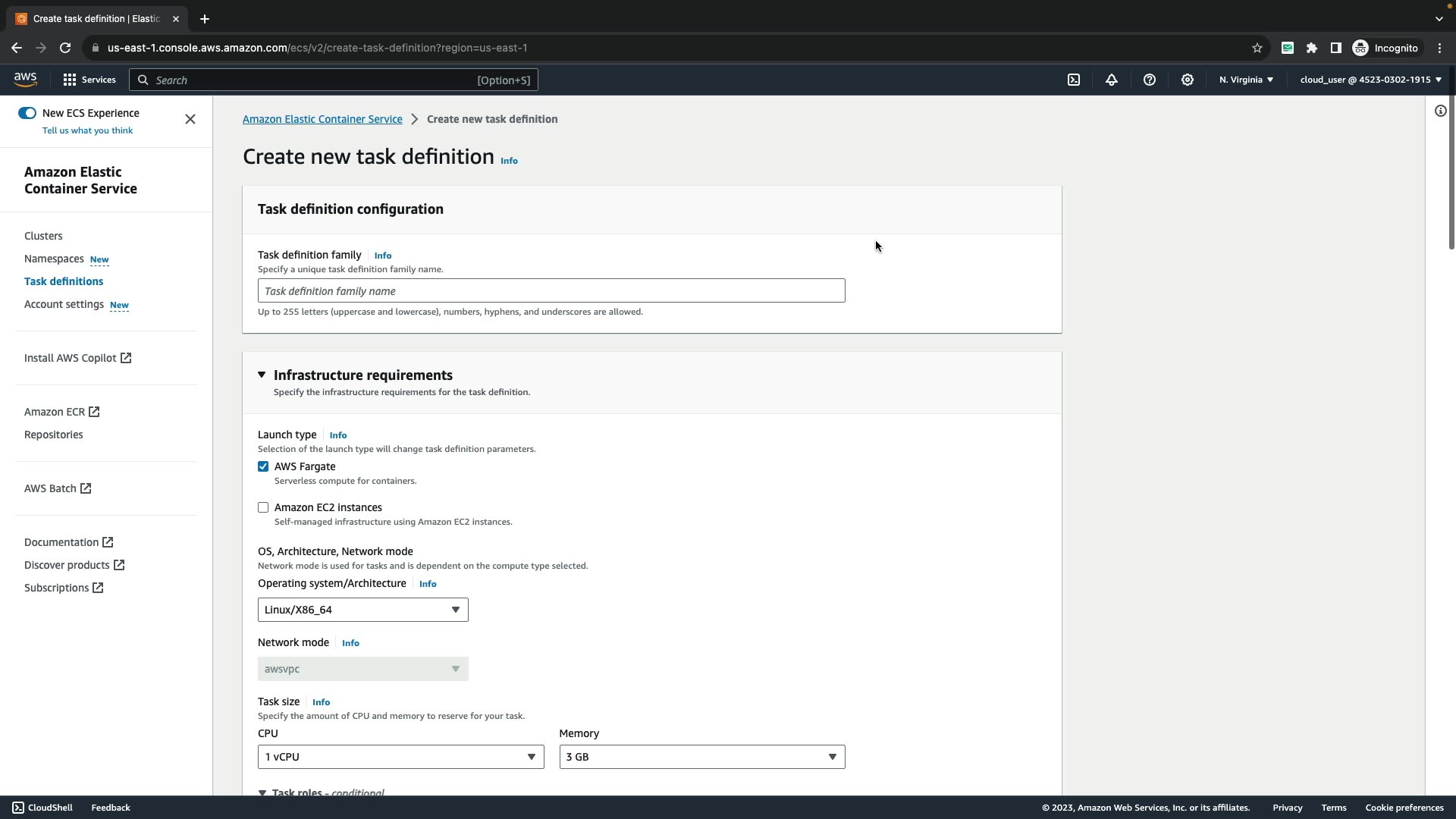1456x819 pixels.
Task: Open the AWS support help icon
Action: (1150, 80)
